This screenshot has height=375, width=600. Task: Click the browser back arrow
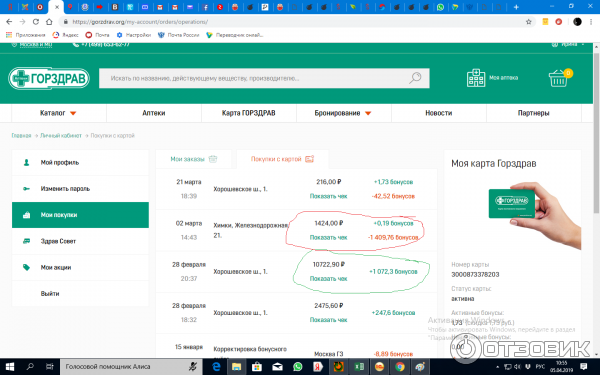click(x=10, y=22)
